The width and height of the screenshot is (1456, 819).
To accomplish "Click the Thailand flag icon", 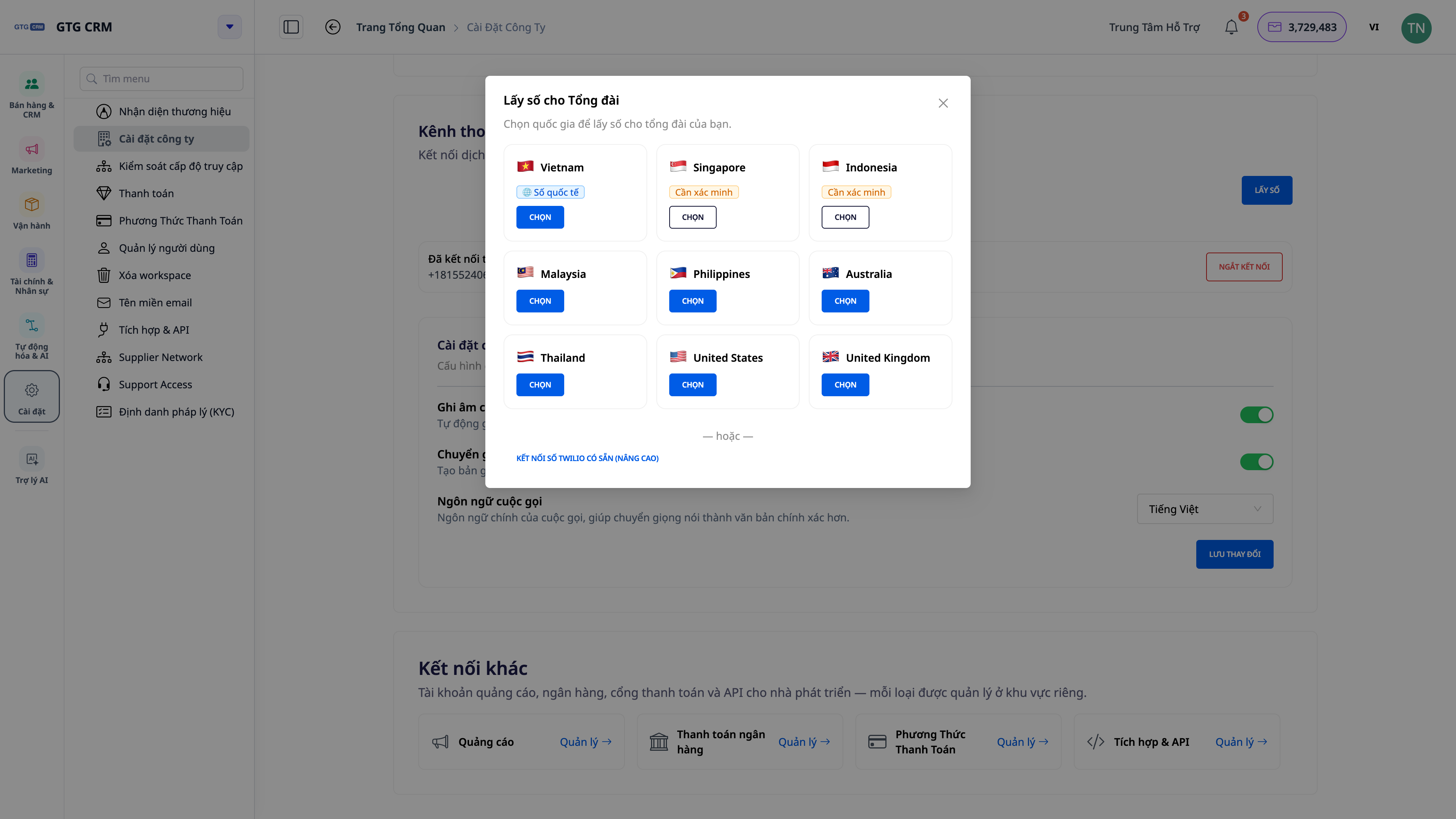I will pos(525,357).
